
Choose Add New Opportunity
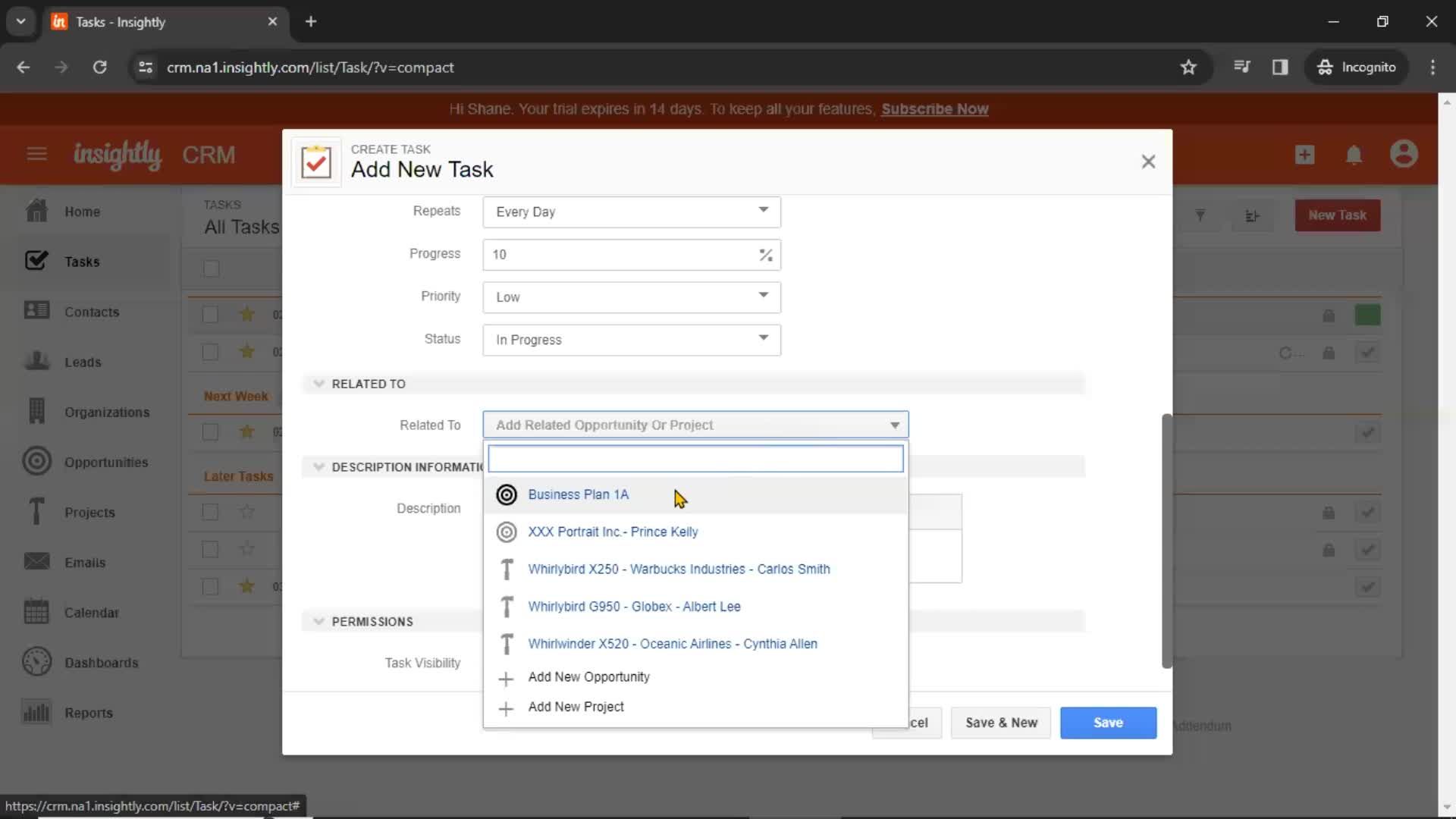click(x=695, y=676)
